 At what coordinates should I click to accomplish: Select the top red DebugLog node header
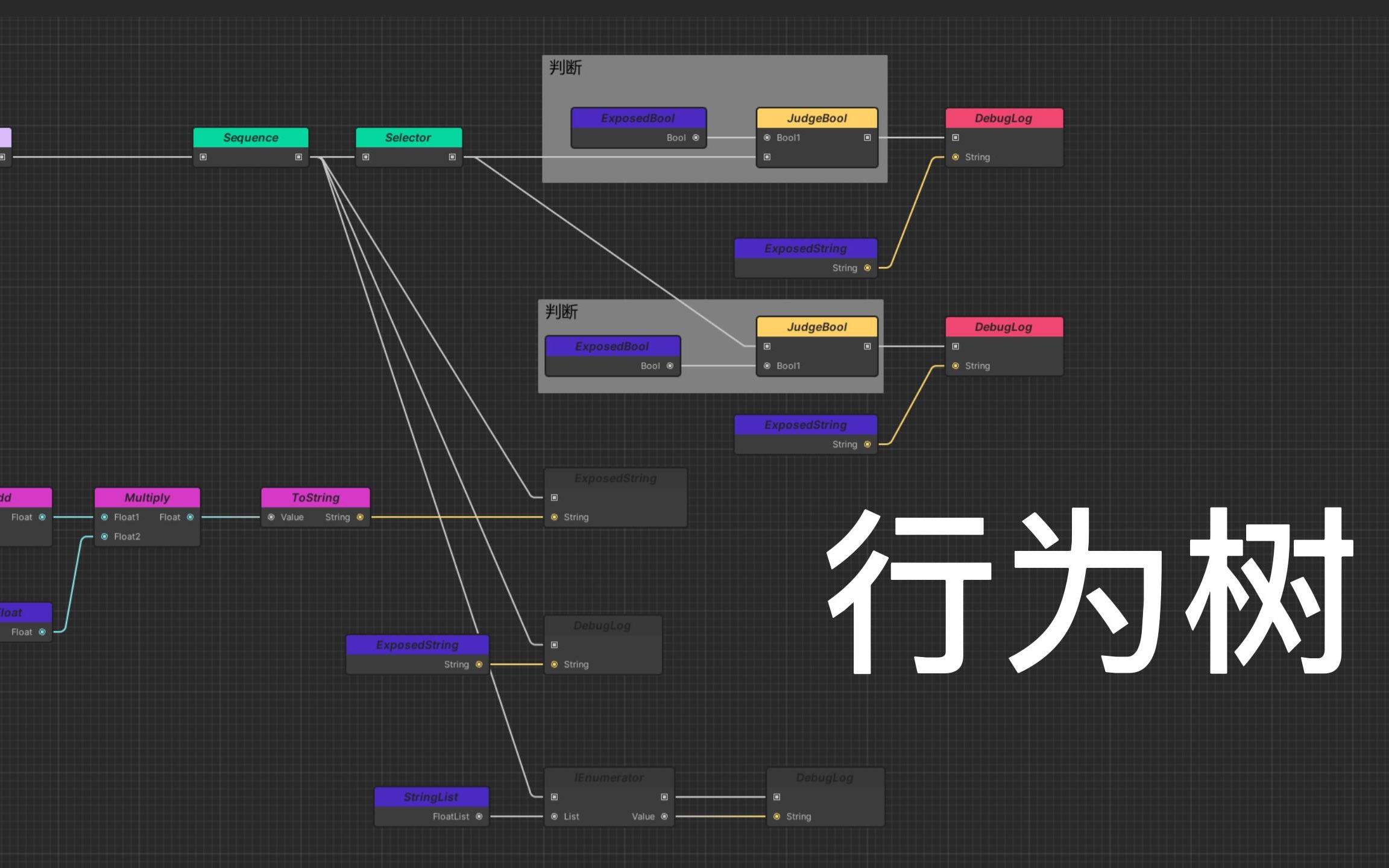click(1004, 118)
